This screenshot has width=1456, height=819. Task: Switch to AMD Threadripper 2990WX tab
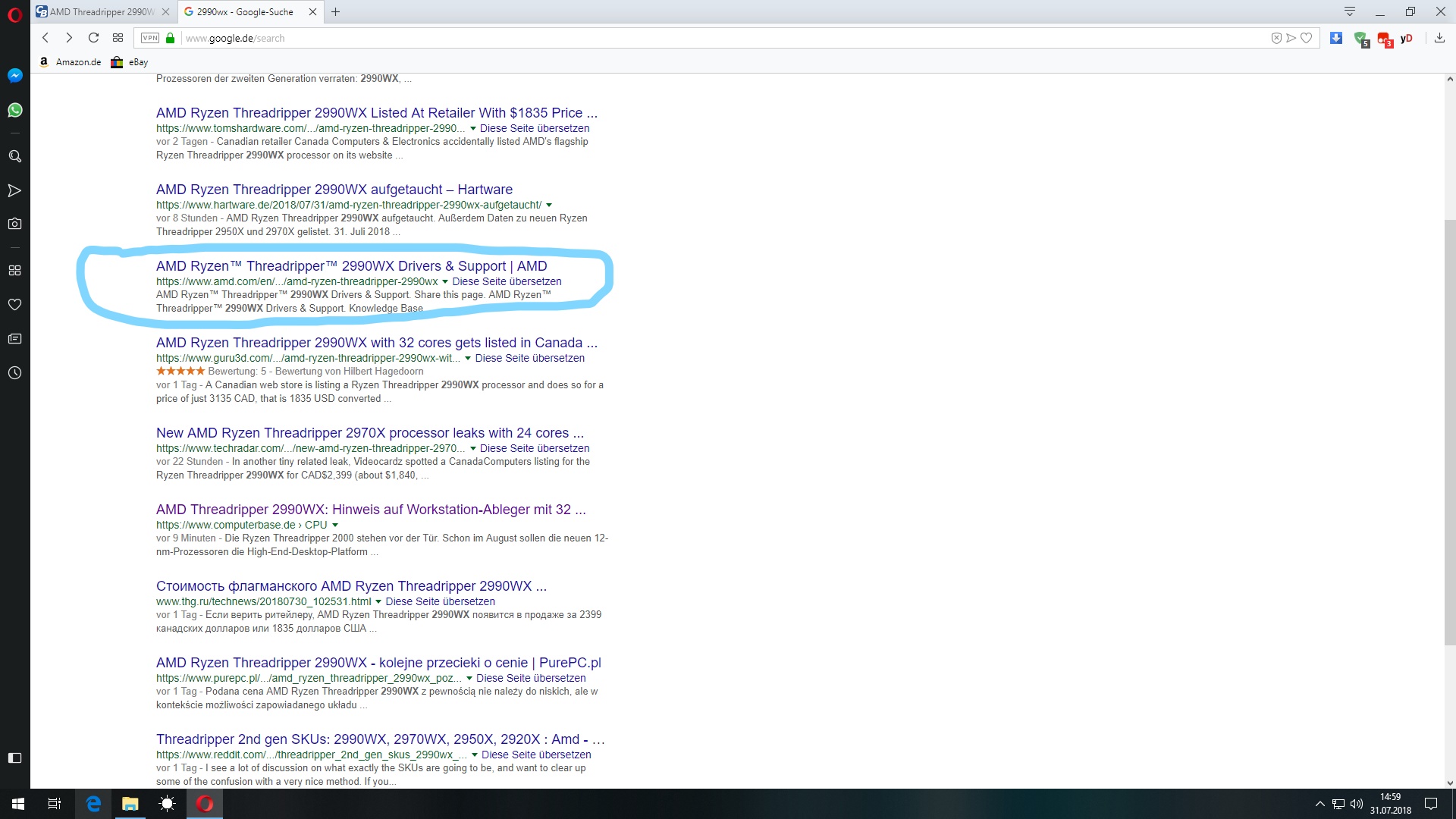pyautogui.click(x=100, y=11)
